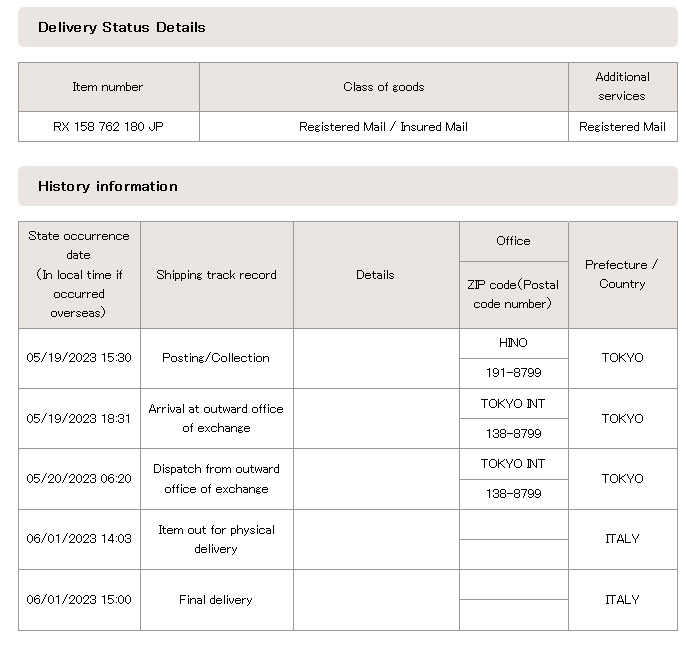Click the Additional services column header

coord(622,87)
